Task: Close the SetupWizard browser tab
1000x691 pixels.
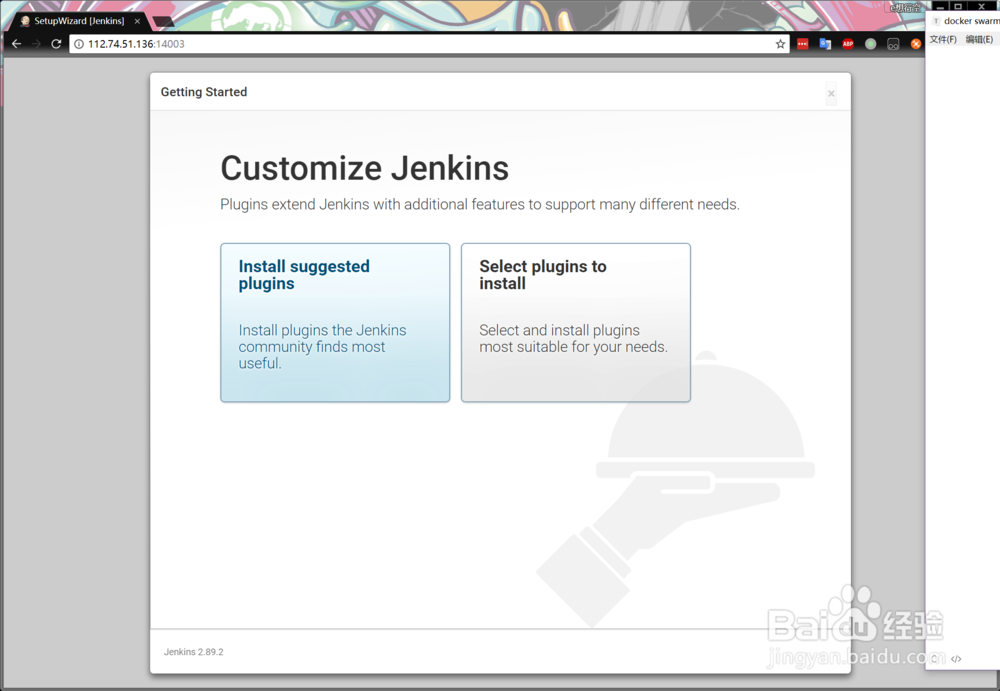Action: (x=137, y=19)
